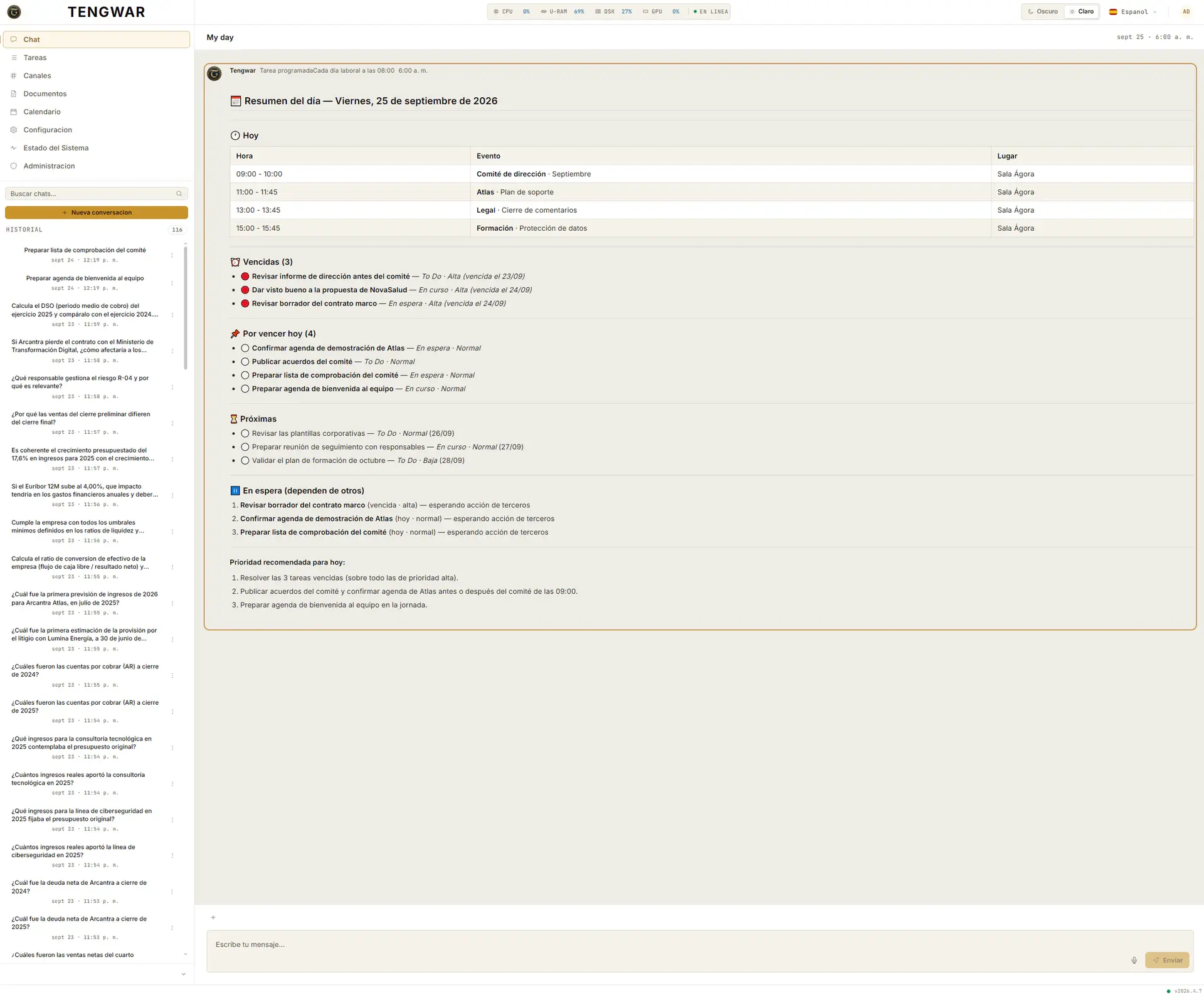
Task: Open options for 'Preparar agenda de bienvenida' chat
Action: click(x=172, y=283)
